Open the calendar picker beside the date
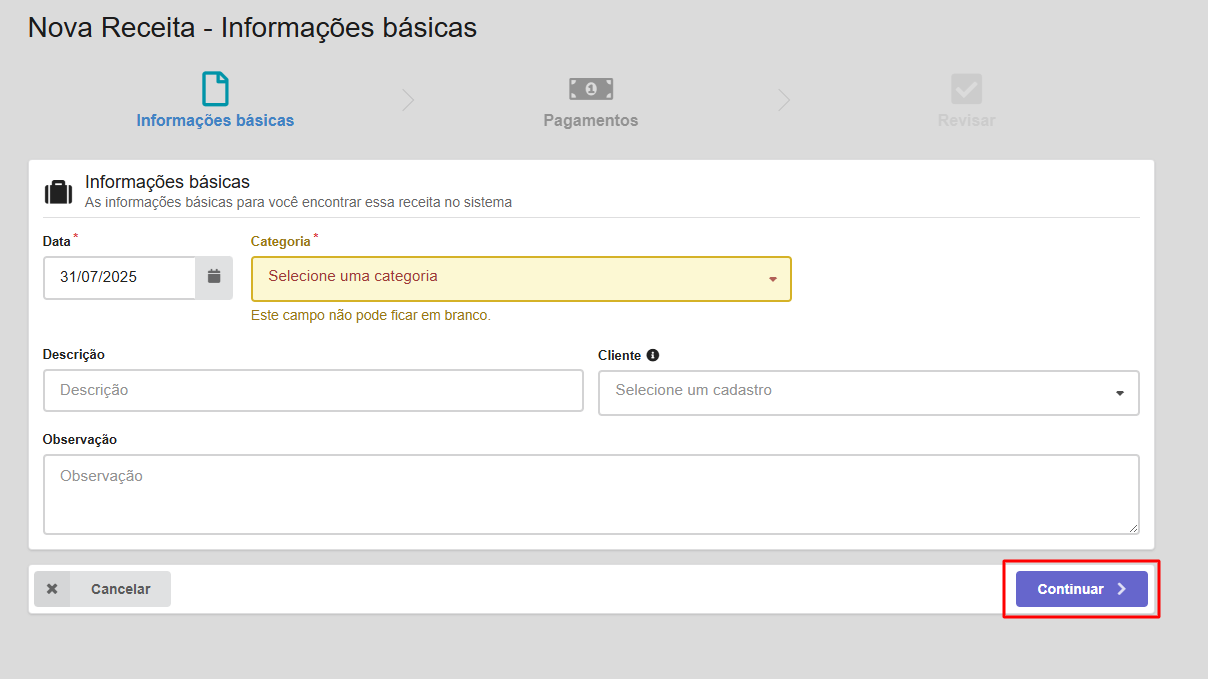The width and height of the screenshot is (1208, 679). tap(214, 277)
